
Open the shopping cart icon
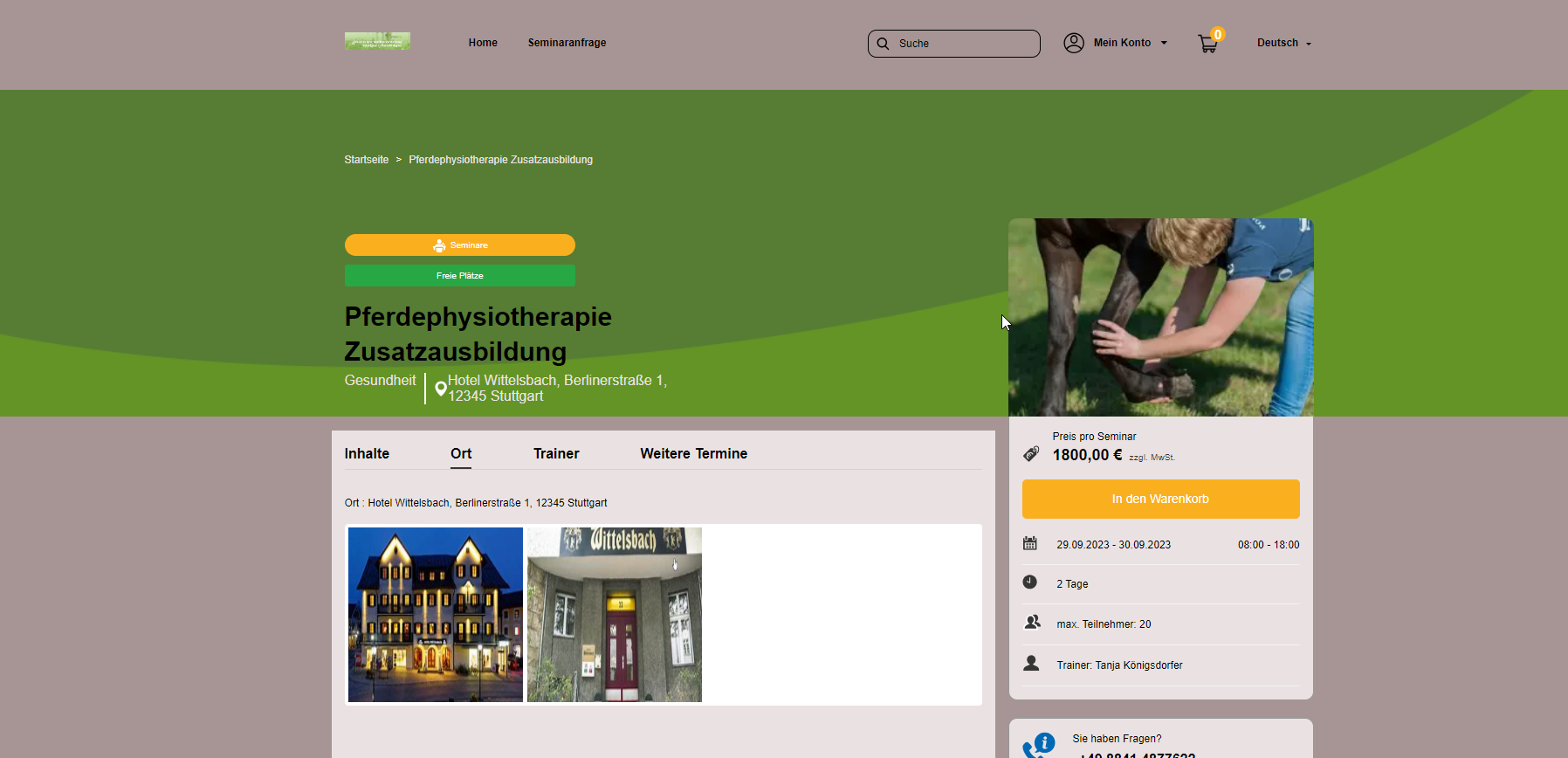1208,44
